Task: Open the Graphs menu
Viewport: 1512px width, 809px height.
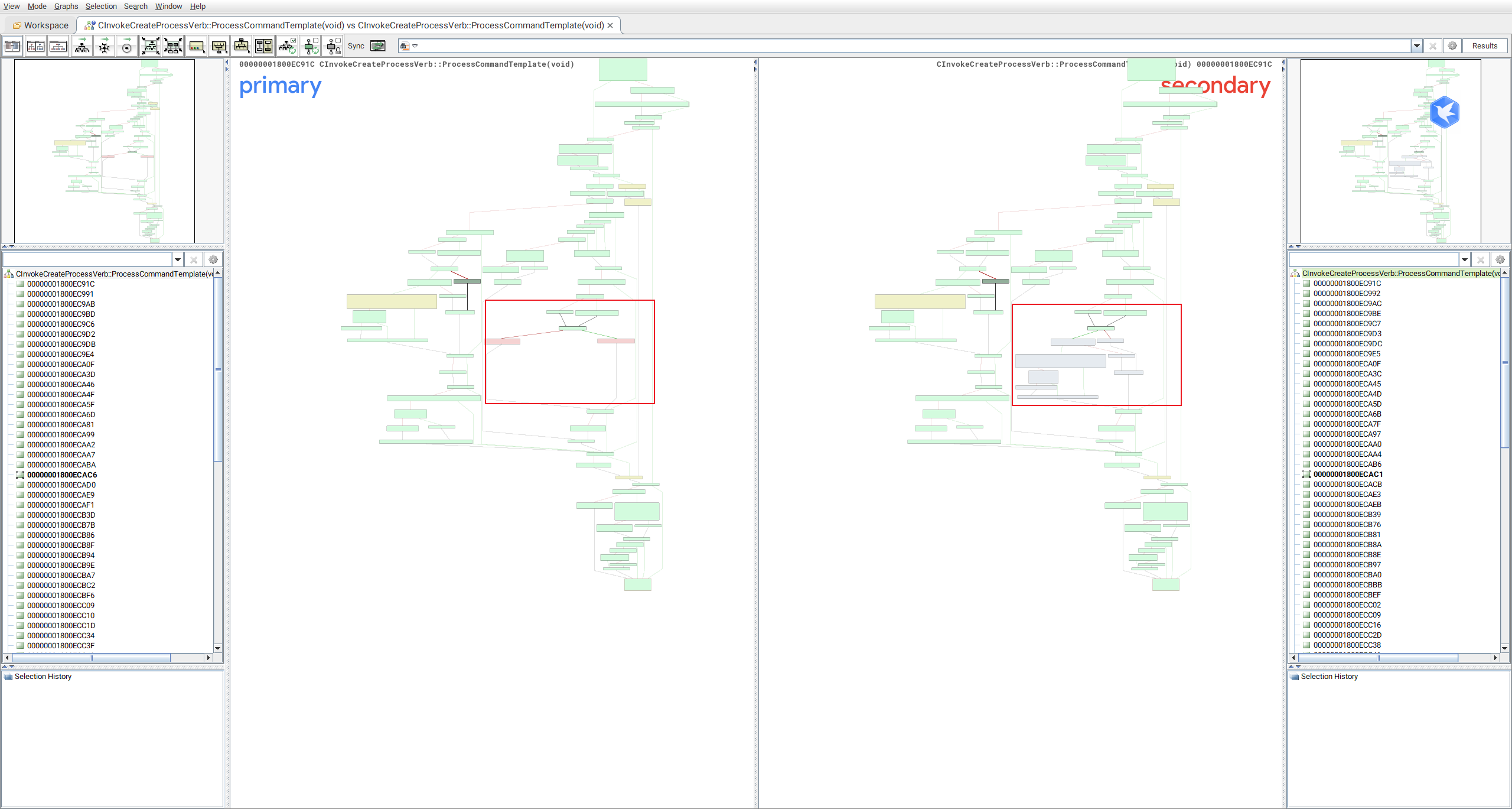Action: 66,7
